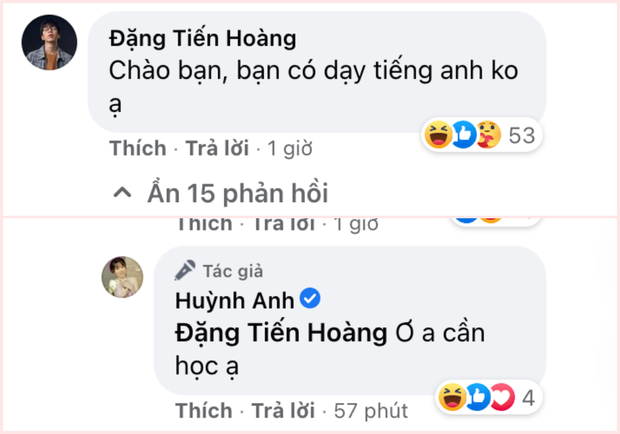Click the laughing emoji on Huỳnh Anh's reply

tap(452, 397)
